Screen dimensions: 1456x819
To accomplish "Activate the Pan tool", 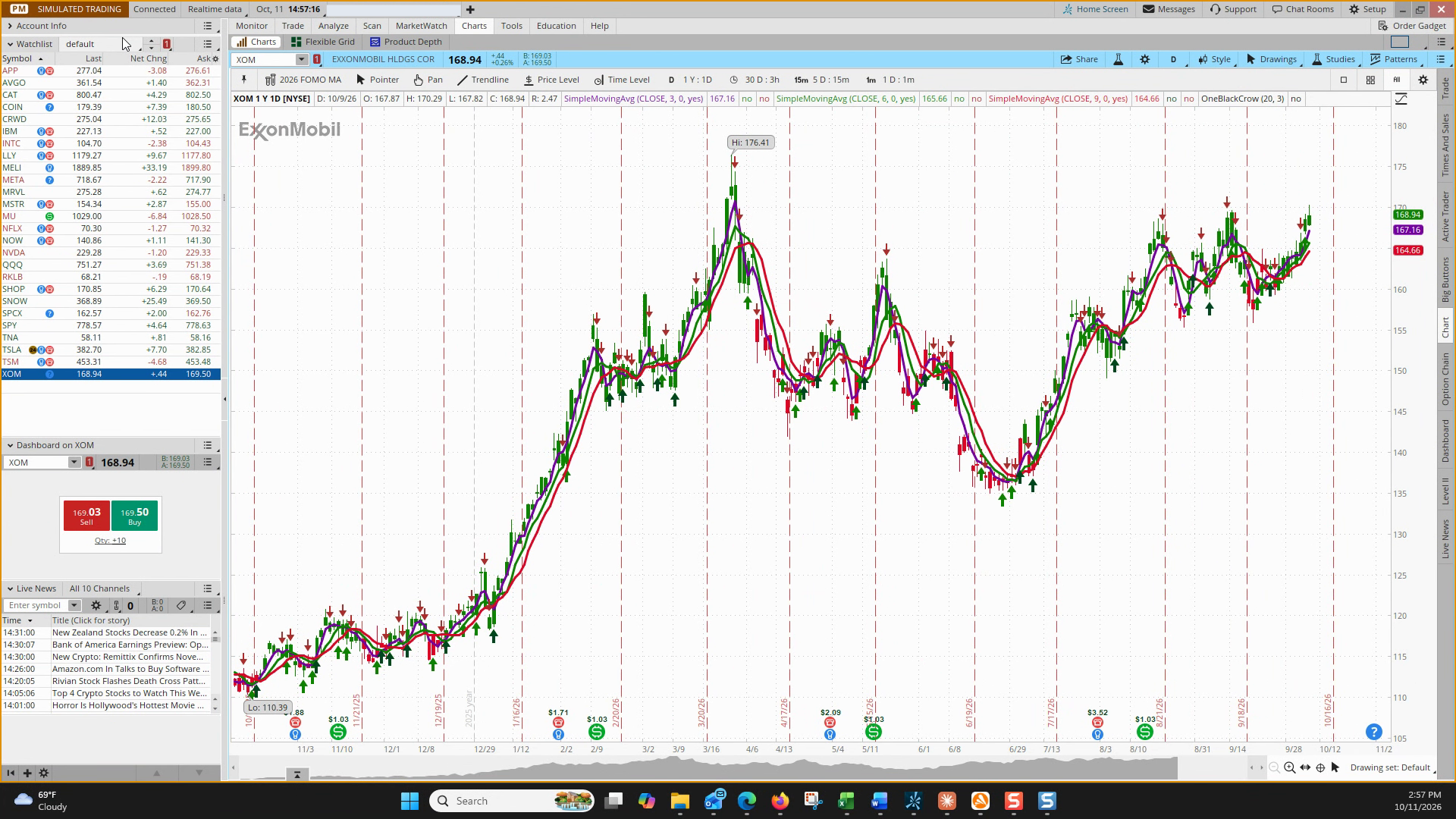I will (428, 80).
